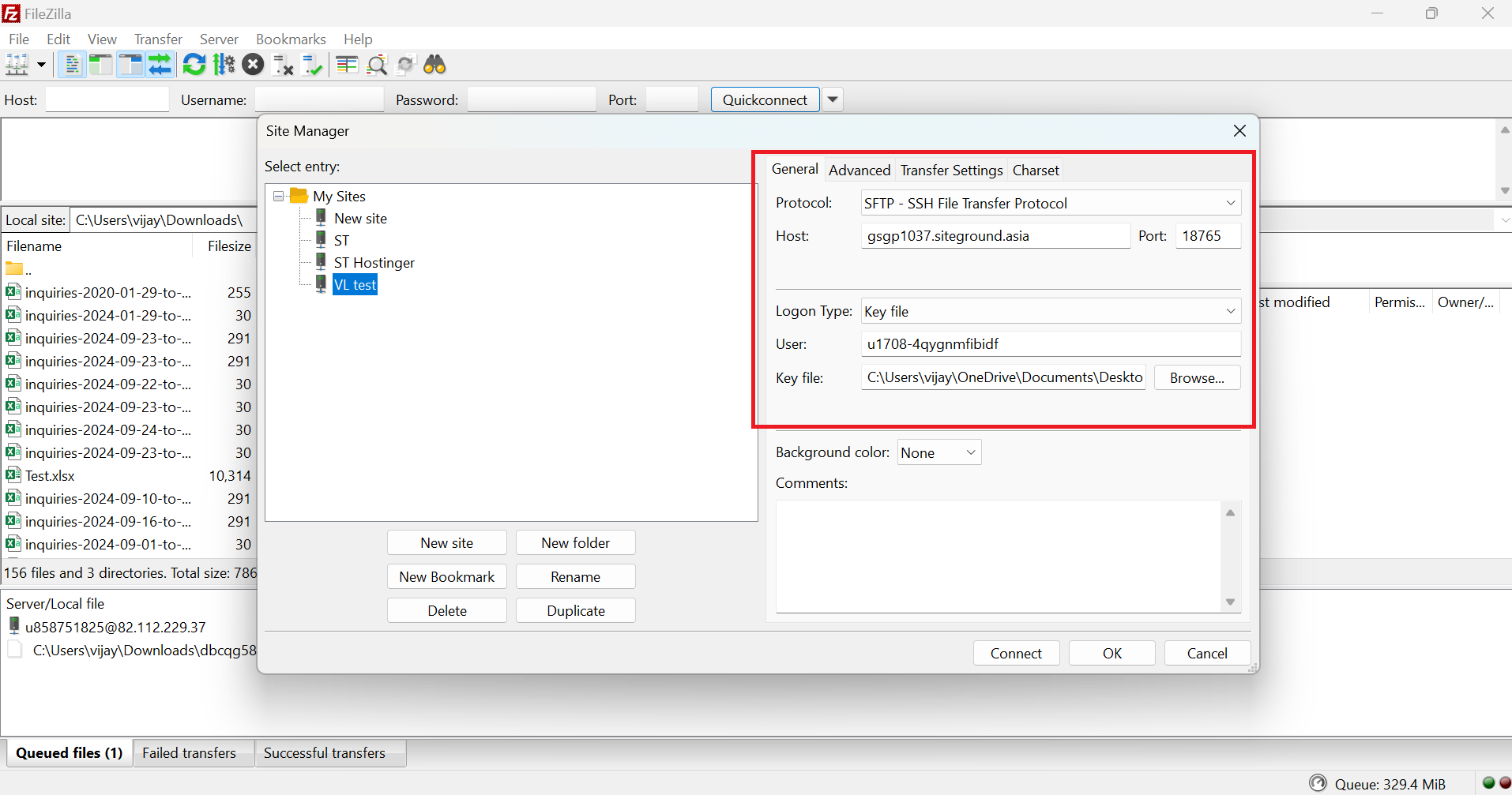Viewport: 1512px width, 795px height.
Task: Click Browse for key file
Action: pos(1196,378)
